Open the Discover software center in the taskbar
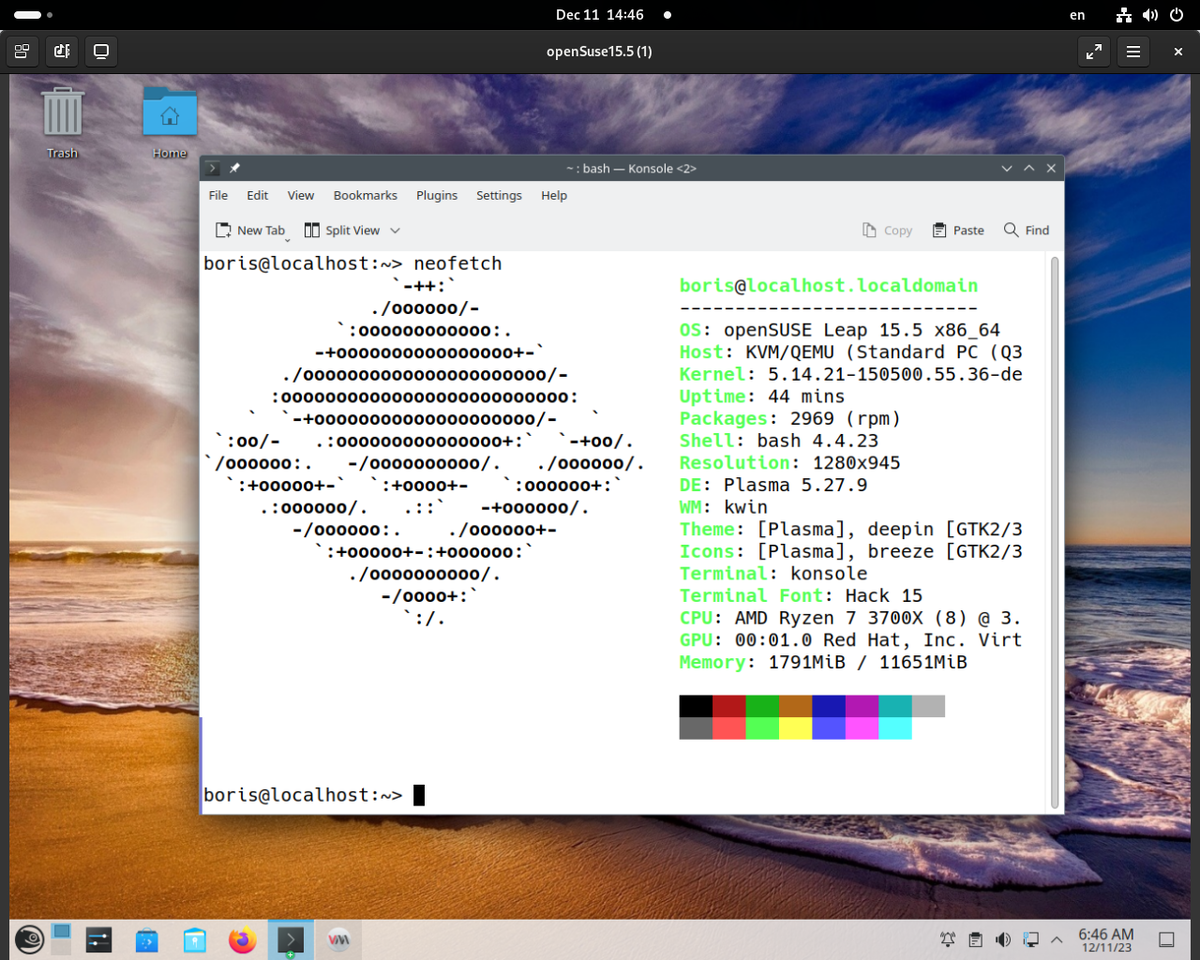Image resolution: width=1200 pixels, height=960 pixels. tap(146, 940)
